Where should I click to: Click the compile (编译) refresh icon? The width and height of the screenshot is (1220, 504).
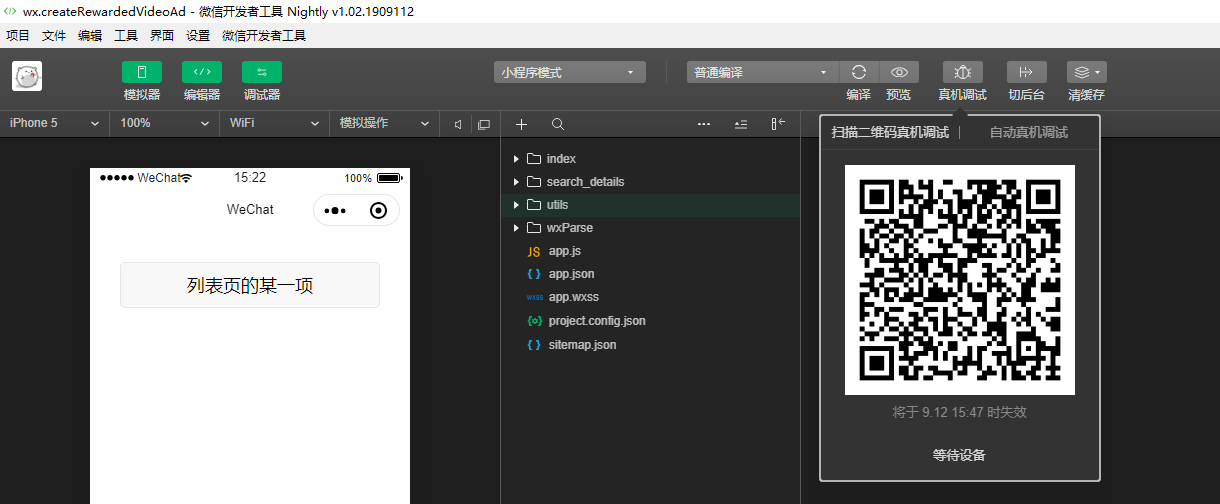click(x=858, y=72)
